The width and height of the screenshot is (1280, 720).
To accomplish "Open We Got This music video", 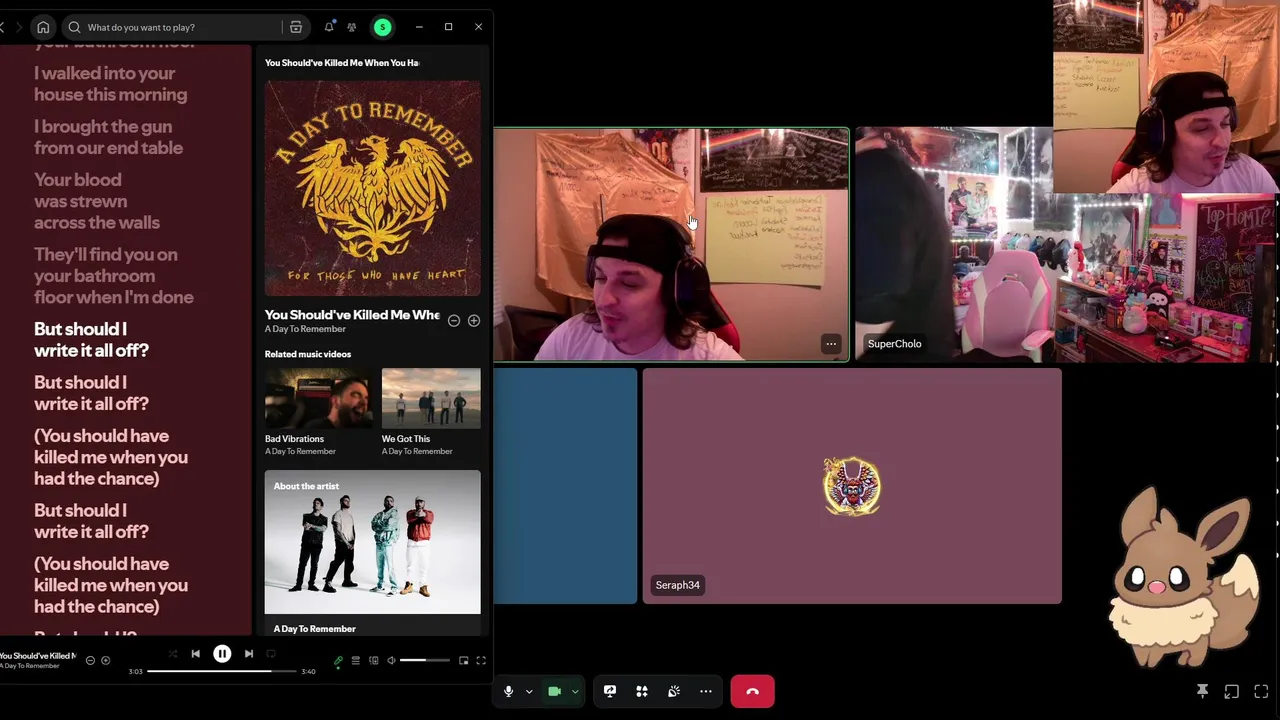I will pos(431,398).
